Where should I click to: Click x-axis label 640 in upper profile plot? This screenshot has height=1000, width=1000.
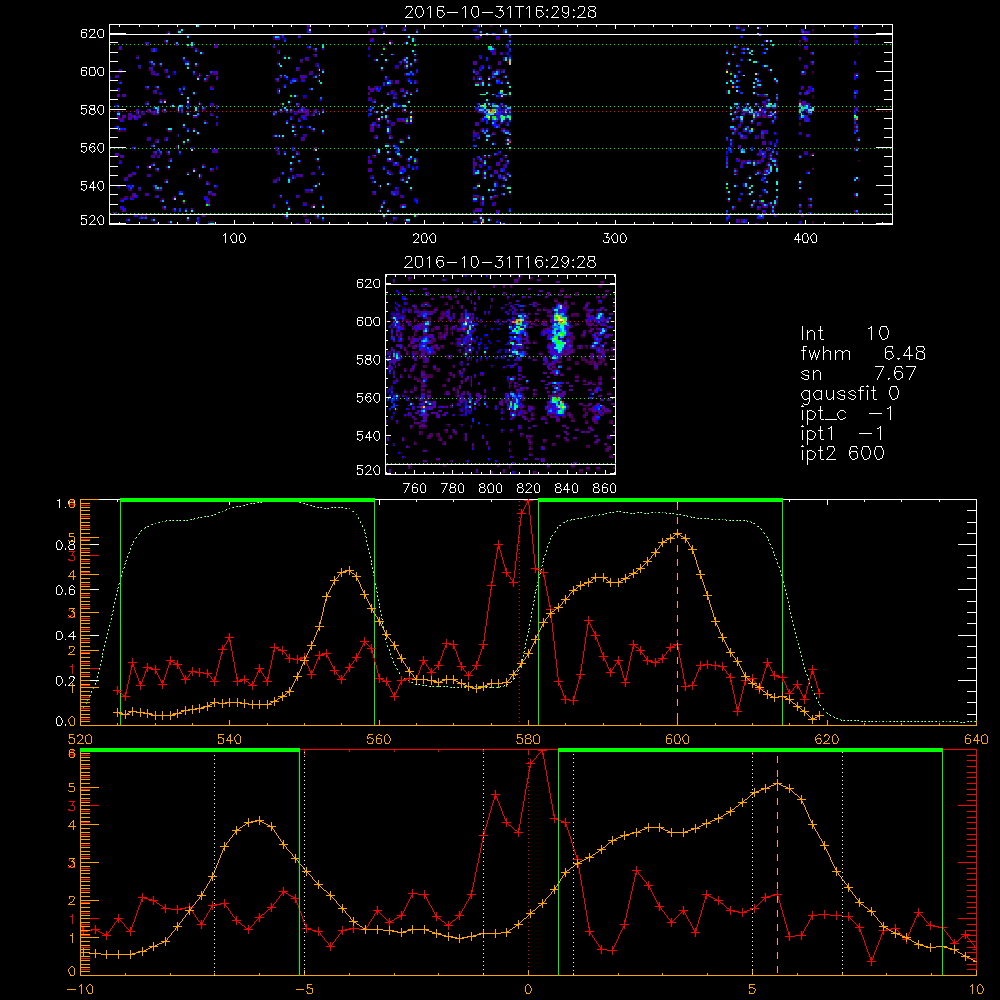[976, 739]
